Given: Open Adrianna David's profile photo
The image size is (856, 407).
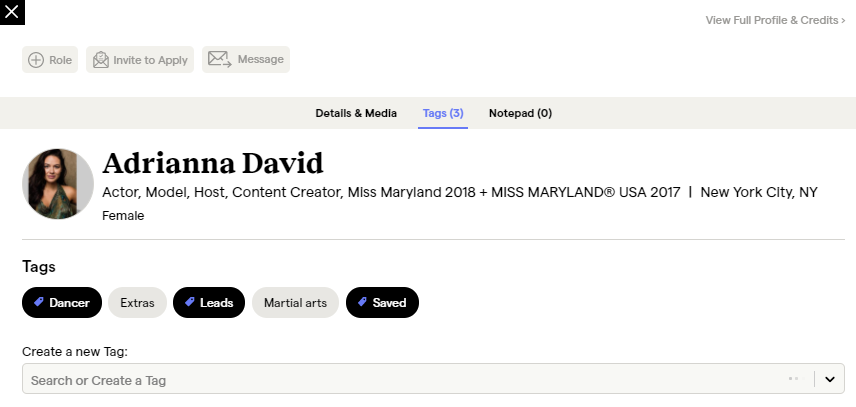Looking at the screenshot, I should click(x=58, y=184).
